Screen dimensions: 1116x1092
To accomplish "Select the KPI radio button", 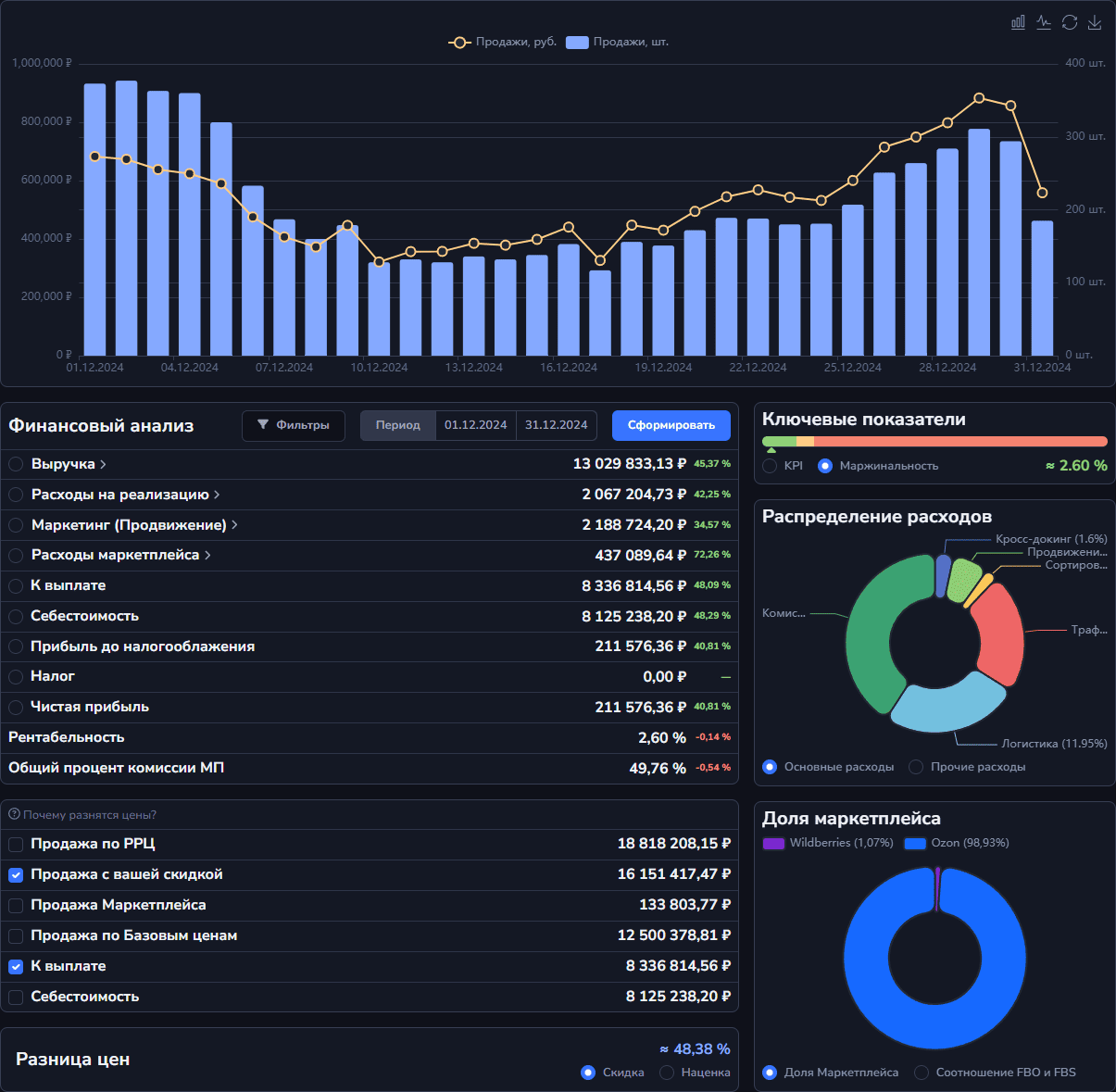I will coord(770,466).
